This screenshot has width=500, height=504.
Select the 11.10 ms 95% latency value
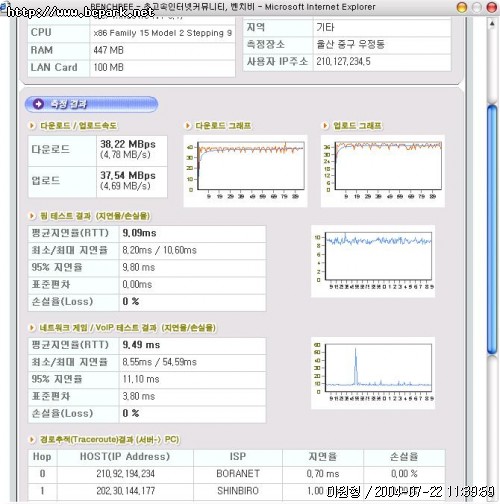141,379
